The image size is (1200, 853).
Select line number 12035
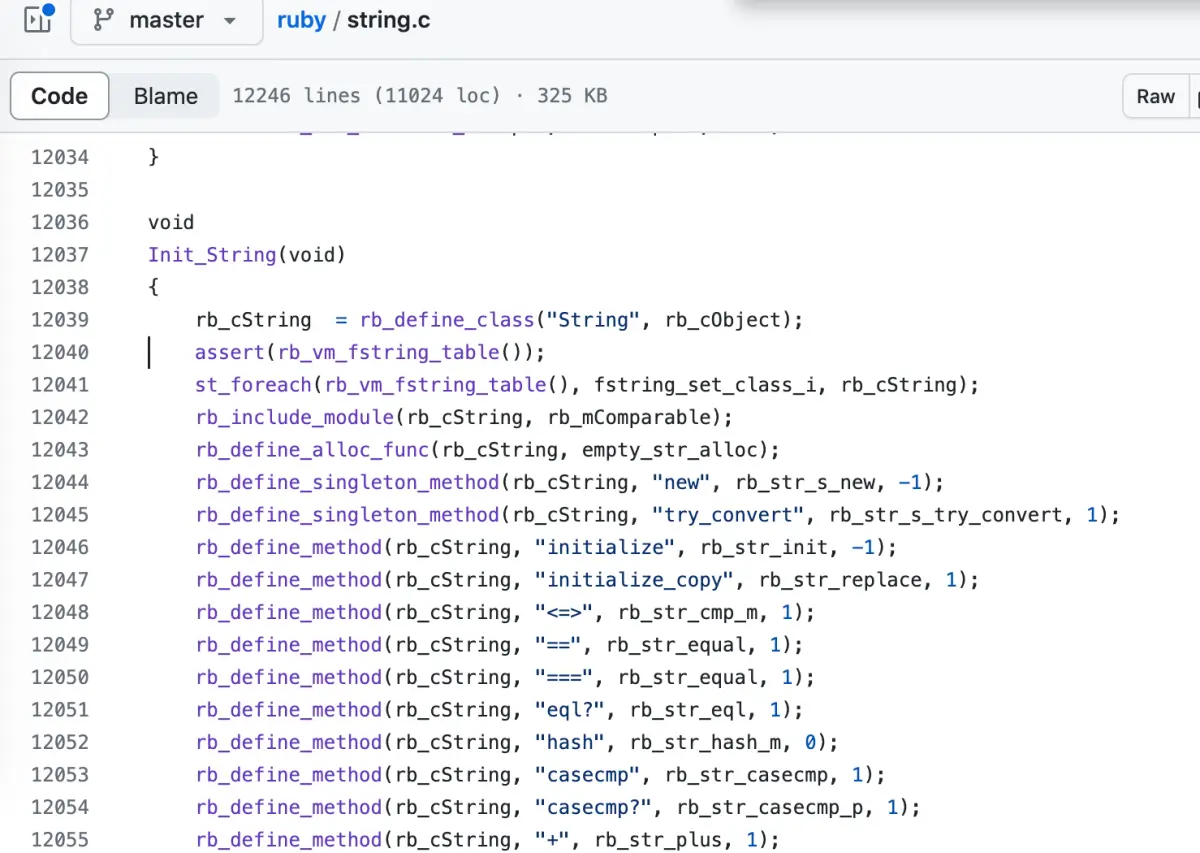point(60,189)
